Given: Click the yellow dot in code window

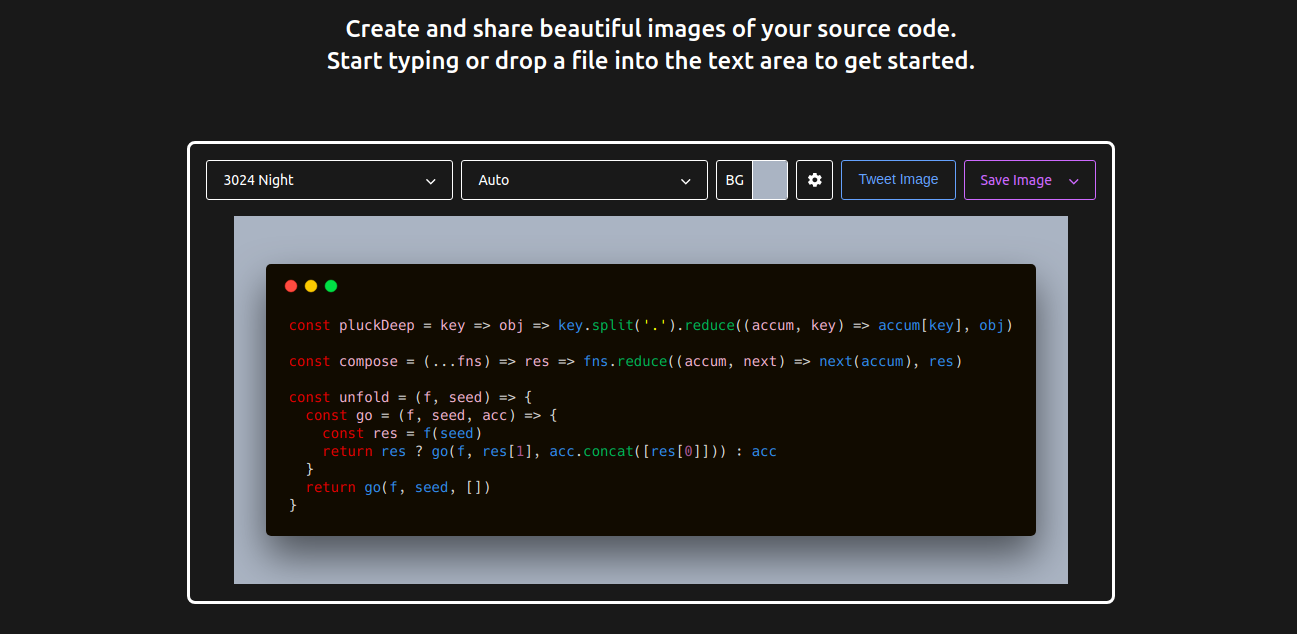Looking at the screenshot, I should click(311, 286).
